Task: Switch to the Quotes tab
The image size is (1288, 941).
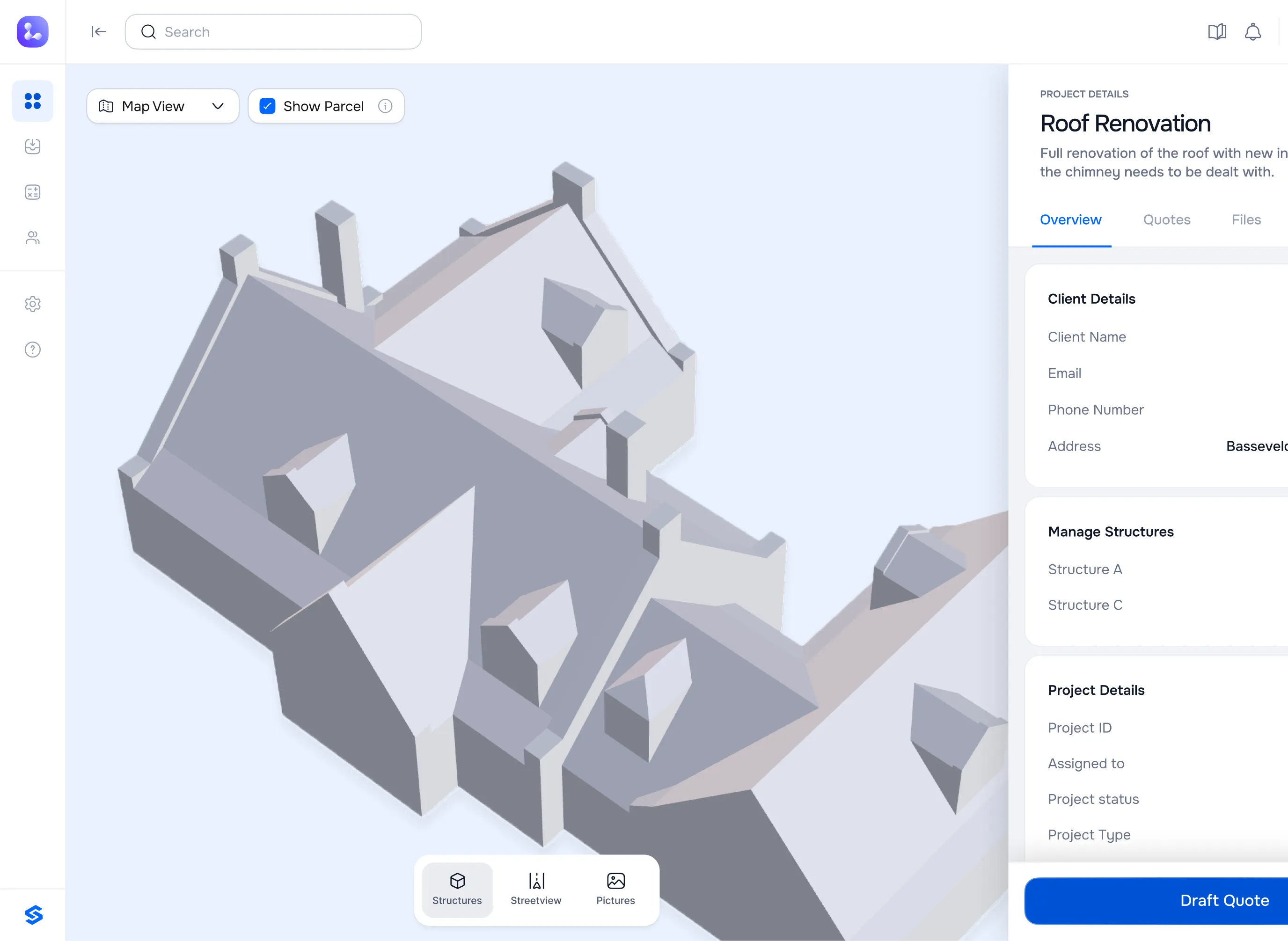Action: pyautogui.click(x=1166, y=220)
